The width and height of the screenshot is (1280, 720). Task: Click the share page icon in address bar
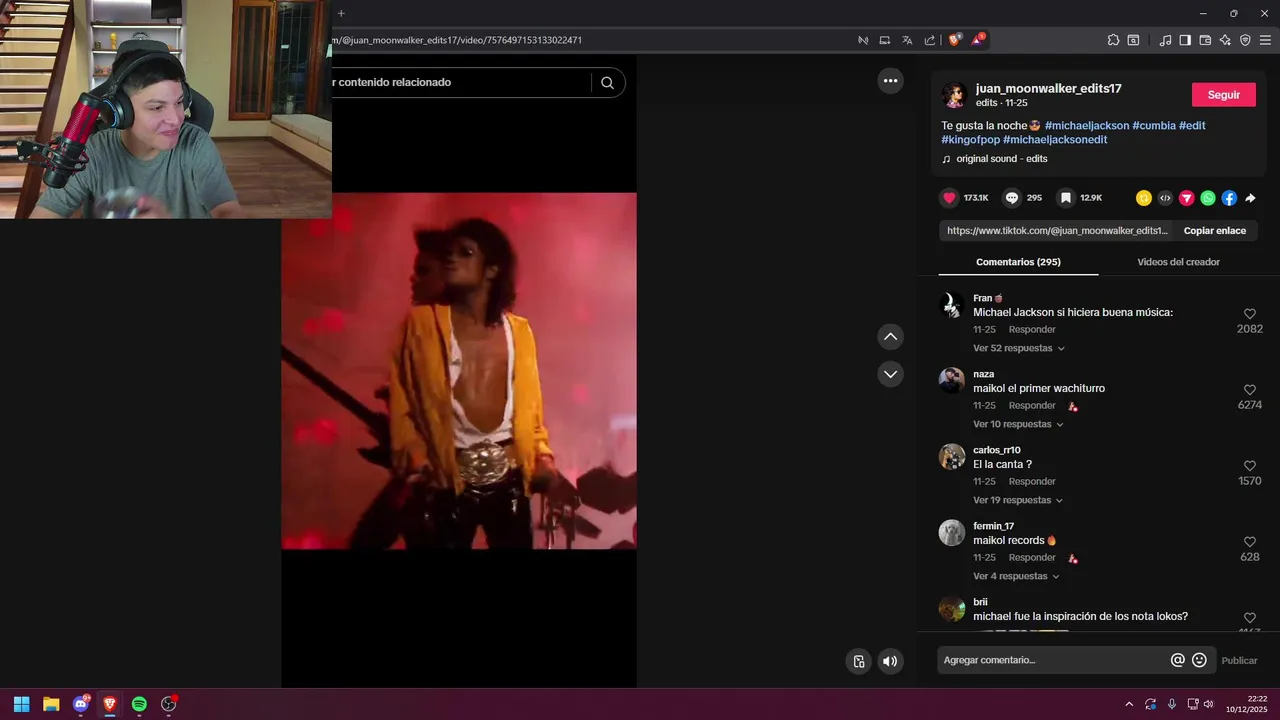point(930,40)
